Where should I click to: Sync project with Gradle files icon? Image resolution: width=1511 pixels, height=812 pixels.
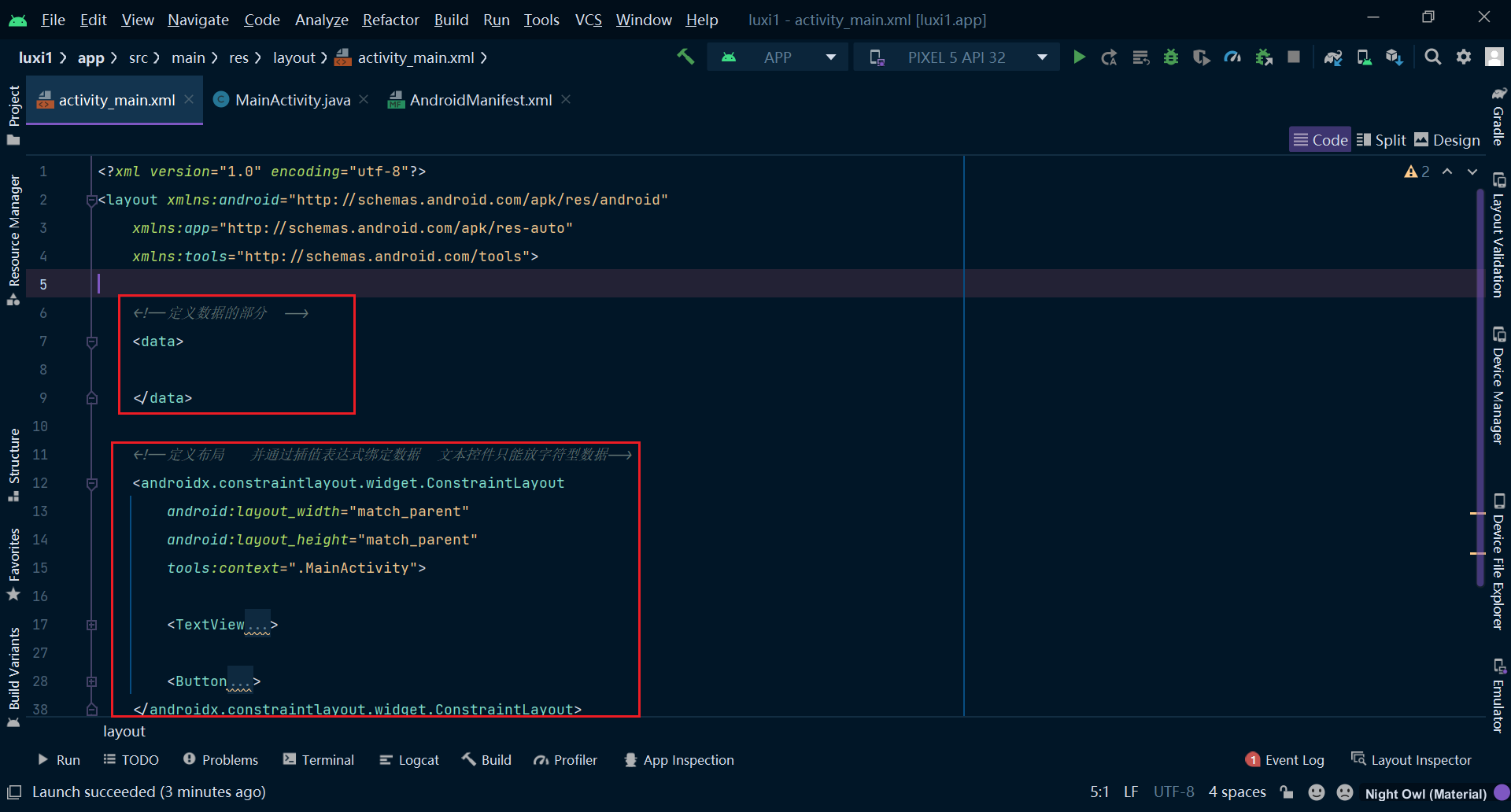click(1333, 57)
